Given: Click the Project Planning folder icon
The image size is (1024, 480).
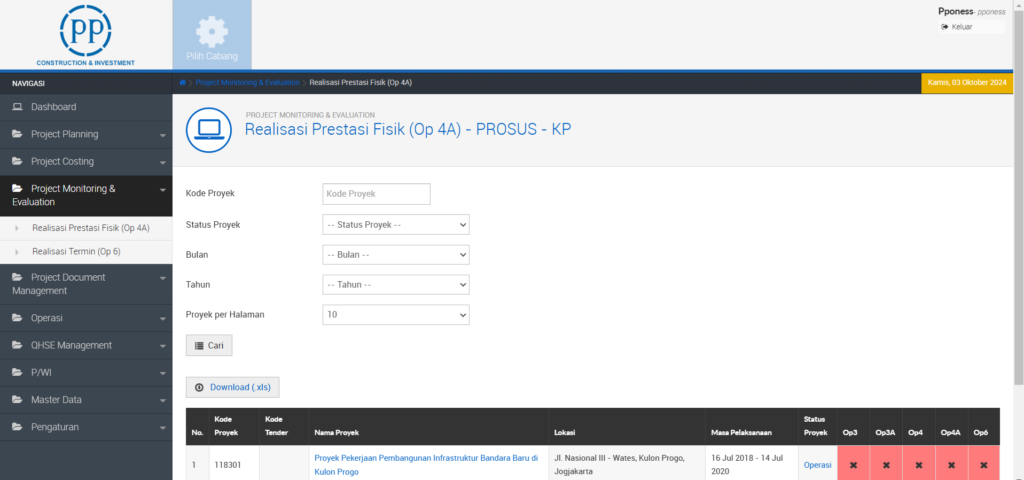Looking at the screenshot, I should coord(17,134).
